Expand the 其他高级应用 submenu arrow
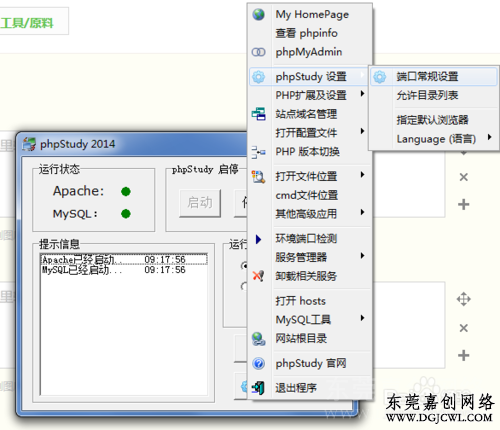This screenshot has width=500, height=430. pos(362,212)
